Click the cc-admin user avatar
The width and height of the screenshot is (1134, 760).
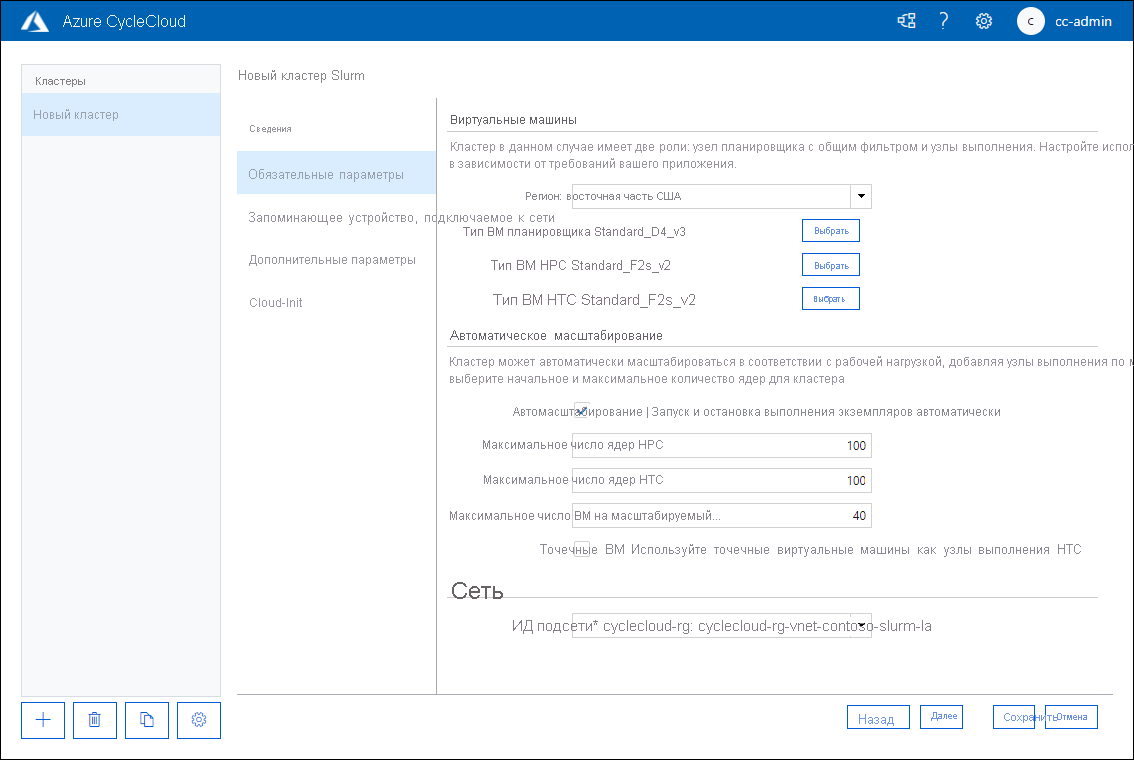pyautogui.click(x=1031, y=21)
